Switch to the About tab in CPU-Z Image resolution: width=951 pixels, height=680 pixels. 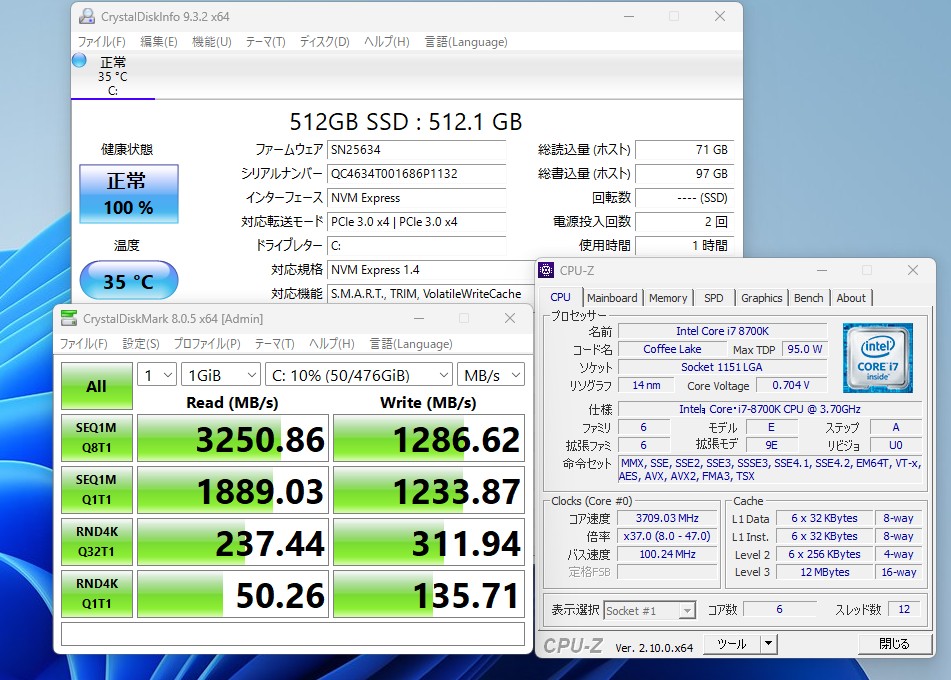click(851, 298)
